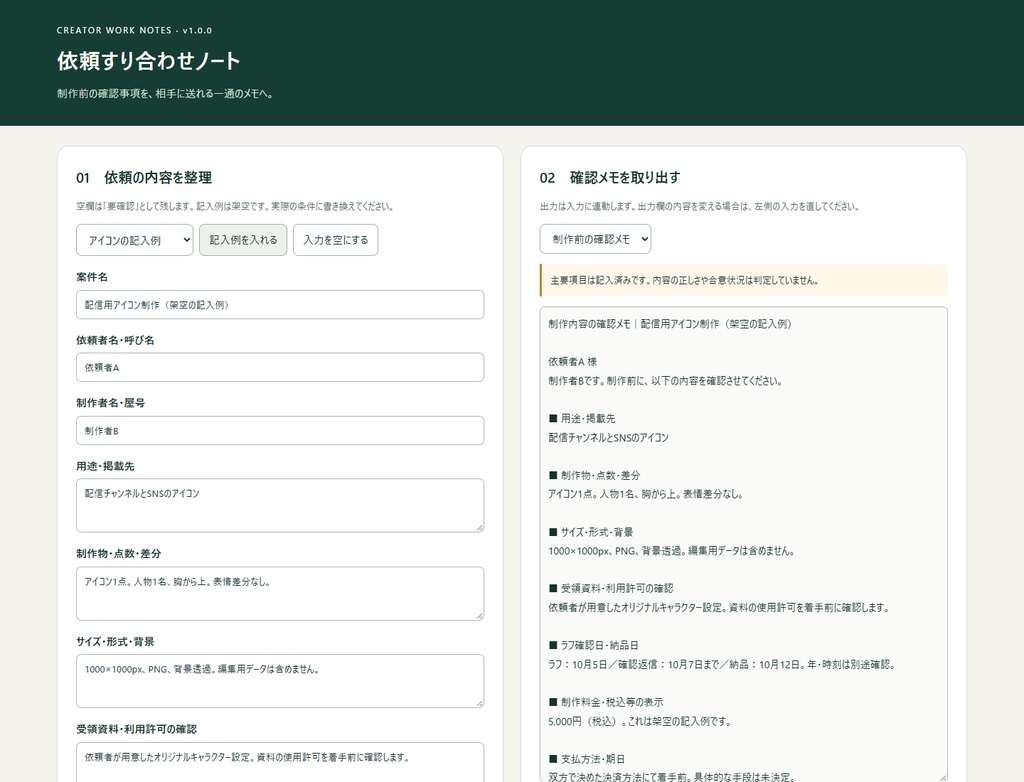1024x782 pixels.
Task: Clear the form with 入力を空にする
Action: point(336,240)
